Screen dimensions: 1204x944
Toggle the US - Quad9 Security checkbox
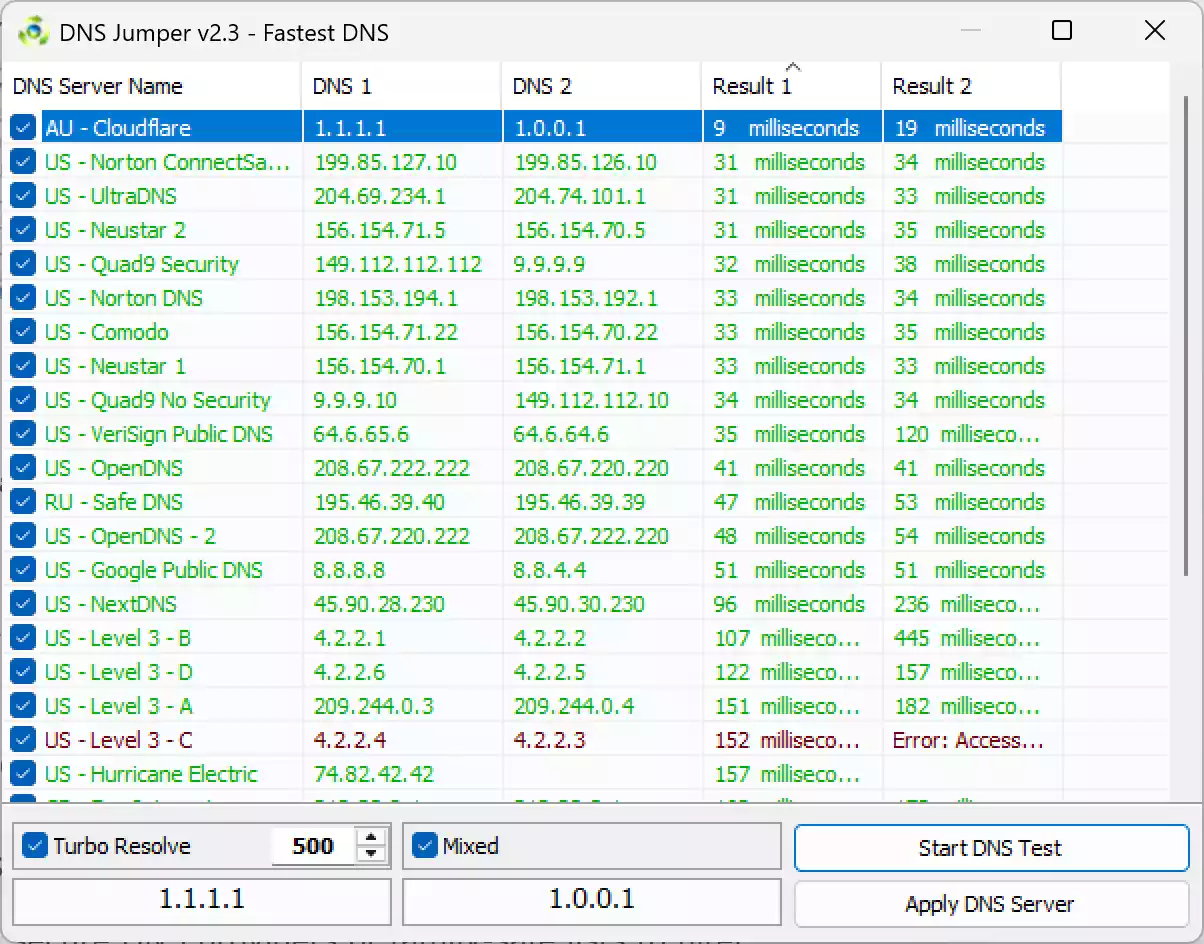coord(23,264)
